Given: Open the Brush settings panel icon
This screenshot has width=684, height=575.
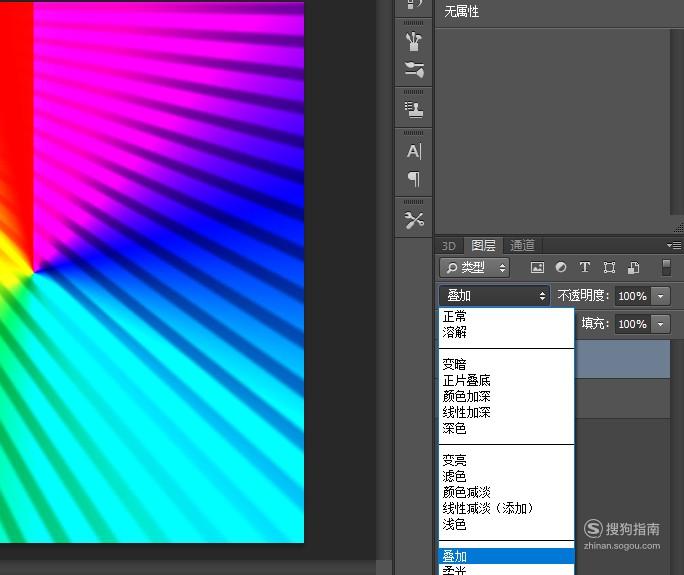Looking at the screenshot, I should pos(414,41).
